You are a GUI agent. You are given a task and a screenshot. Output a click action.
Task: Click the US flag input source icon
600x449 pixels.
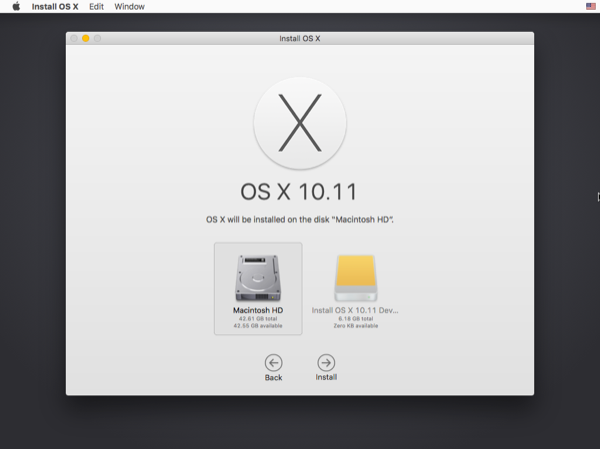point(591,7)
